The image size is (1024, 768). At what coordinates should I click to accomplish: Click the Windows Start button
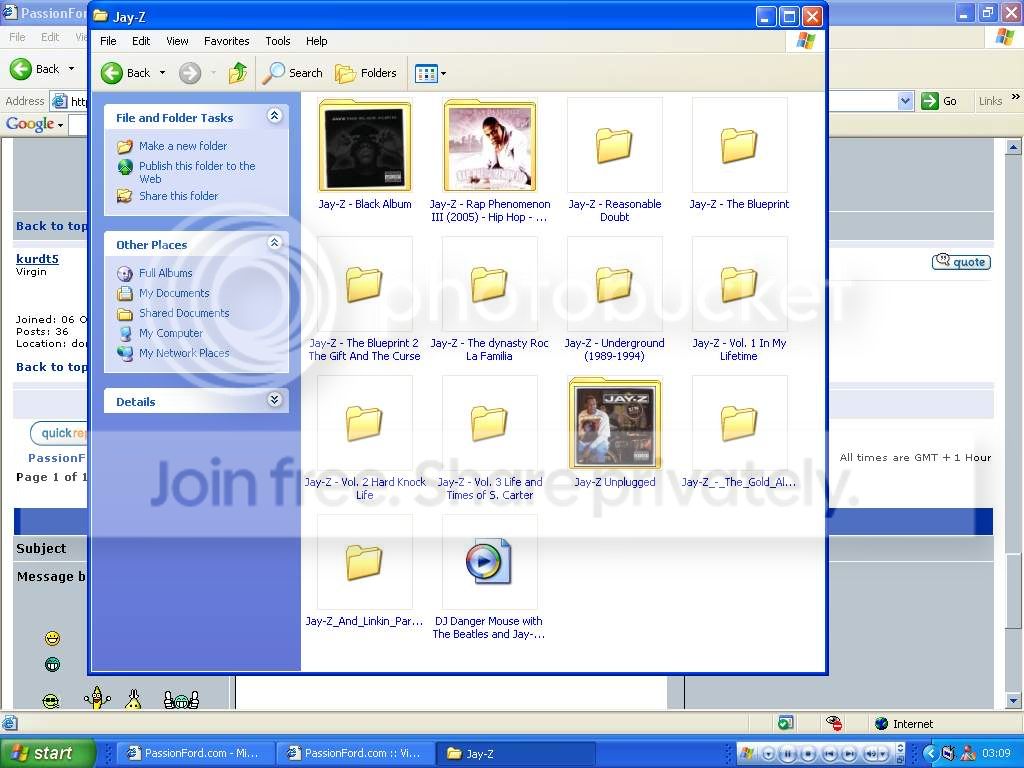click(x=48, y=753)
